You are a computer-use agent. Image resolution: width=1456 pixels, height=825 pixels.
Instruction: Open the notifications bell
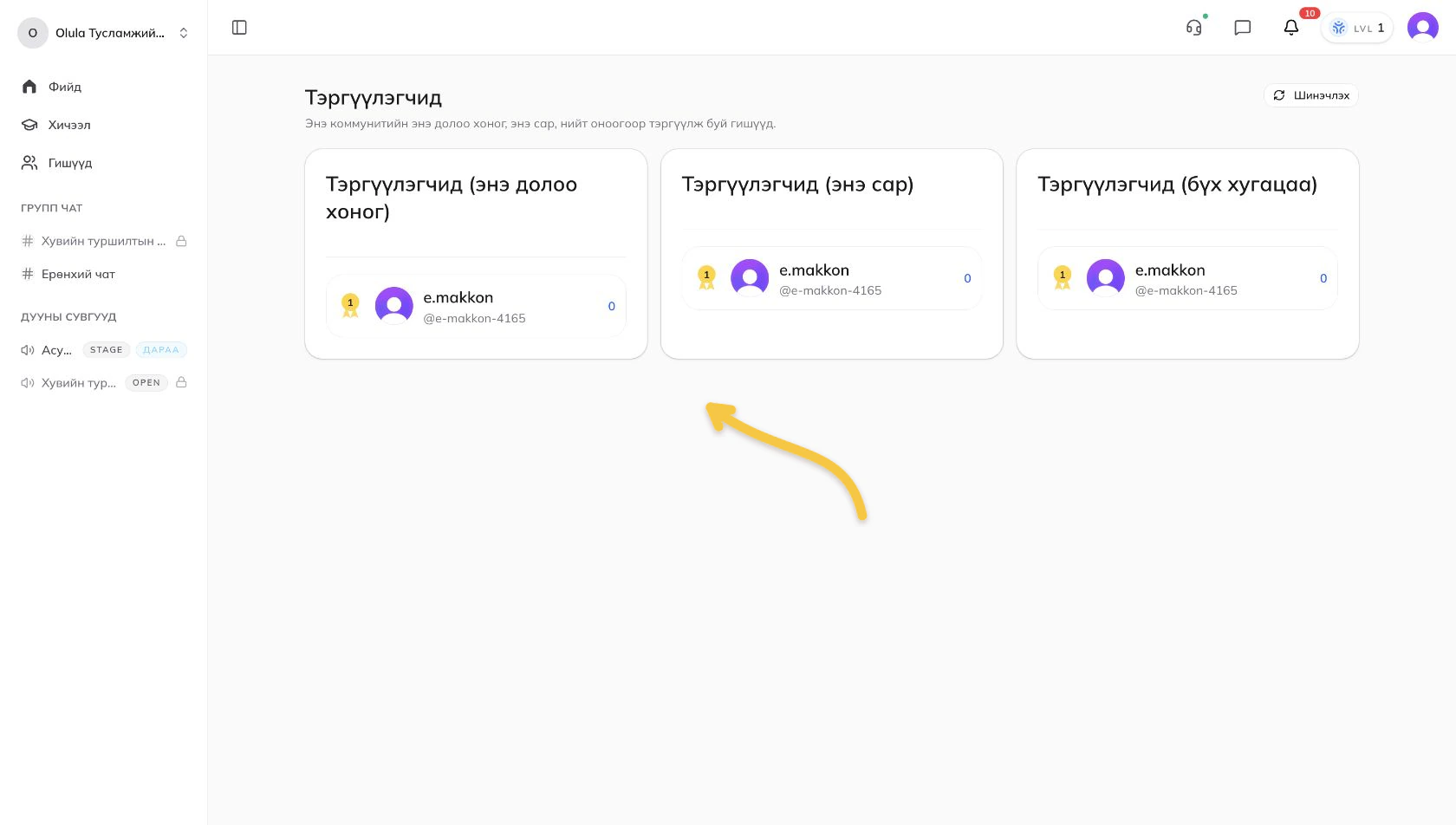click(x=1291, y=28)
